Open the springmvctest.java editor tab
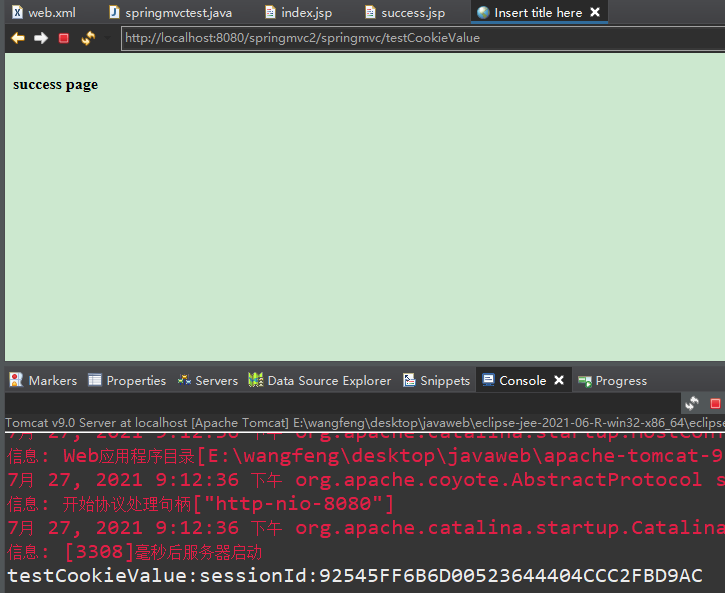The width and height of the screenshot is (725, 593). [x=170, y=12]
